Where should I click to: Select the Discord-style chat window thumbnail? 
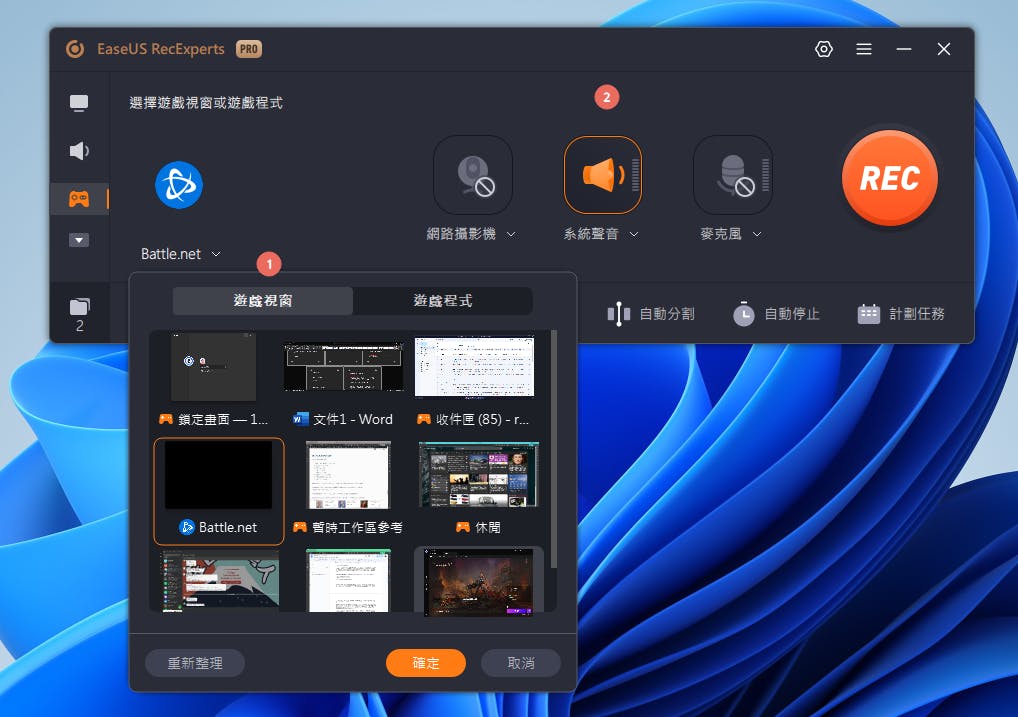click(219, 581)
